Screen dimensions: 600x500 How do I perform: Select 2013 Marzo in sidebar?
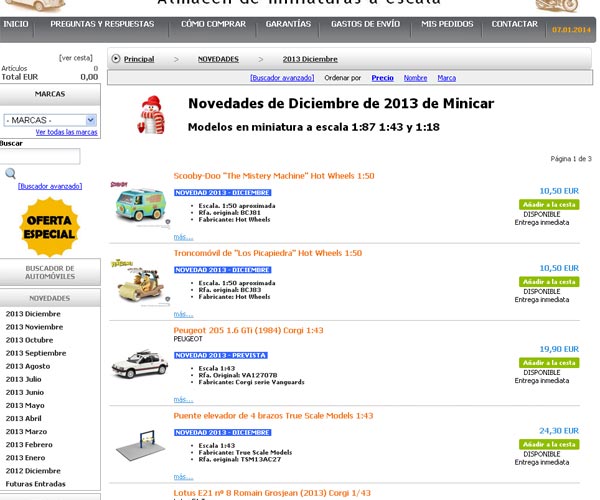pyautogui.click(x=26, y=432)
